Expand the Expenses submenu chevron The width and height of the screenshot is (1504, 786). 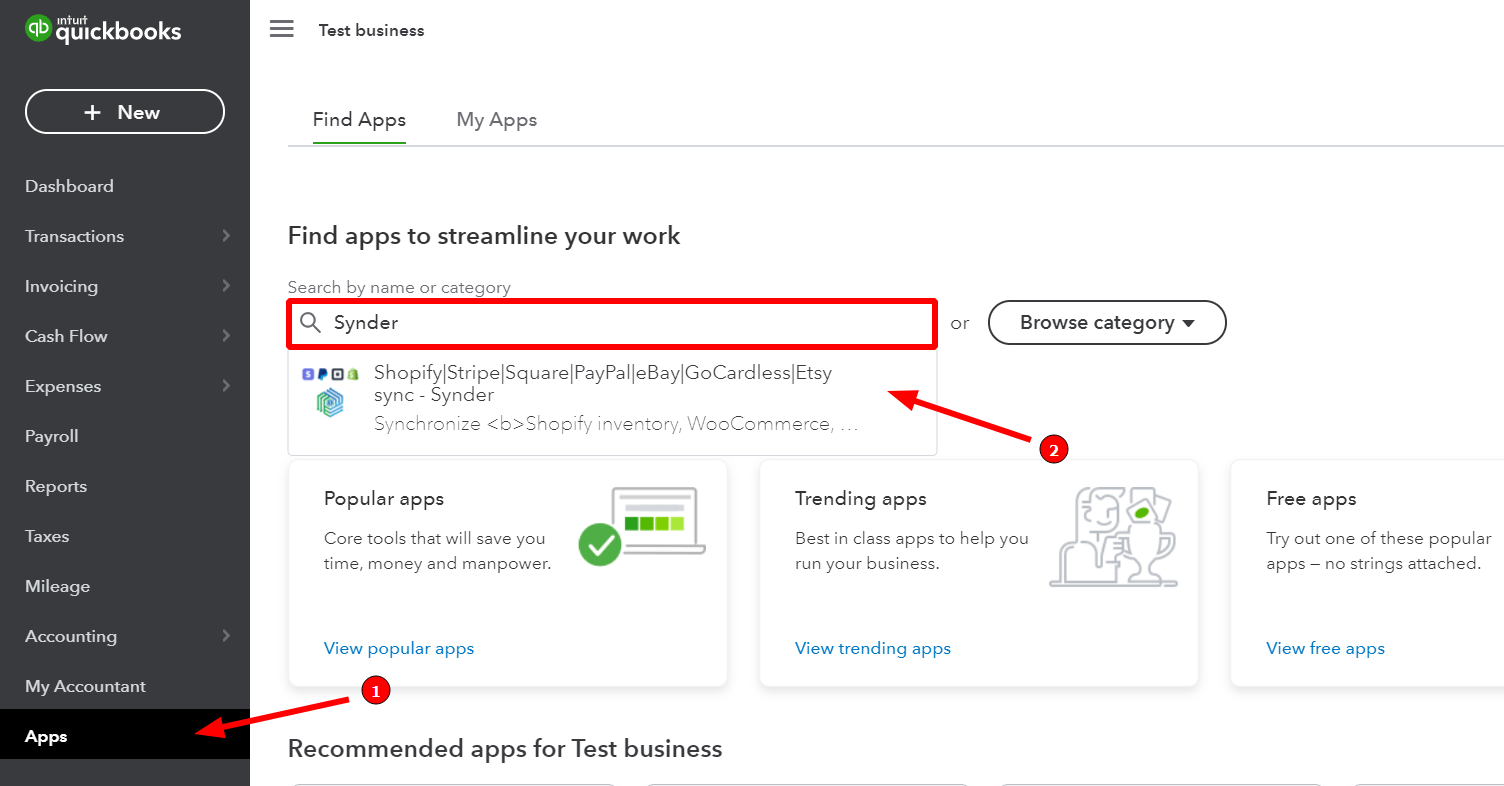point(226,386)
